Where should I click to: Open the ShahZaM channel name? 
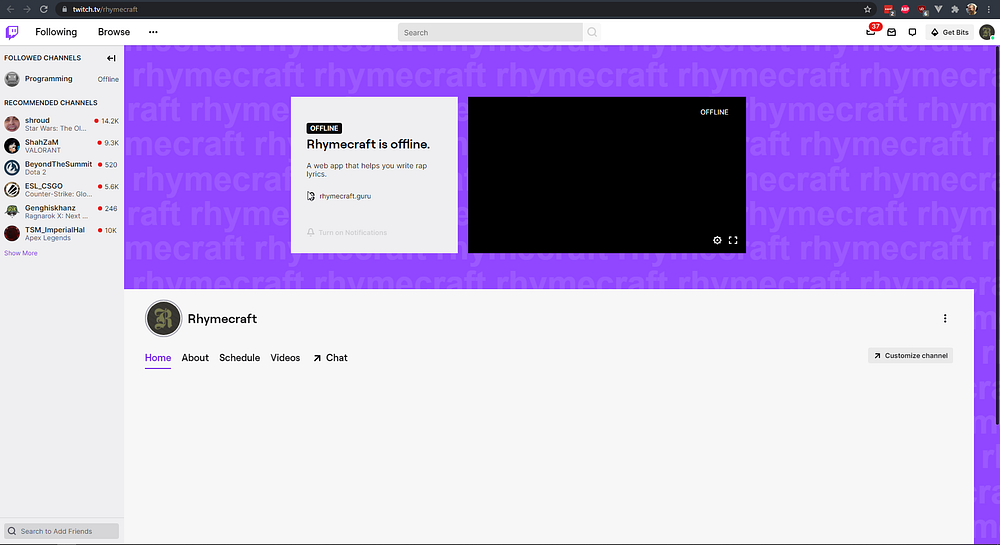[x=41, y=142]
